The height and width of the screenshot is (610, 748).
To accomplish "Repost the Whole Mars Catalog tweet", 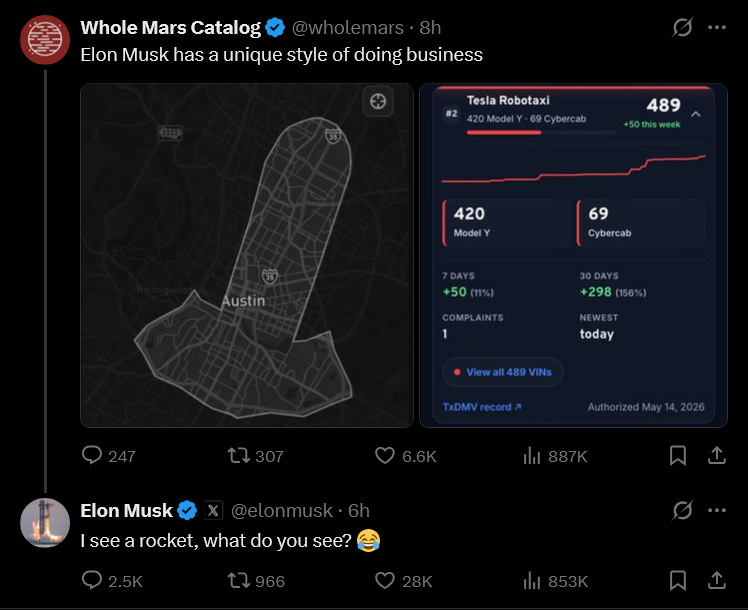I will coord(255,456).
